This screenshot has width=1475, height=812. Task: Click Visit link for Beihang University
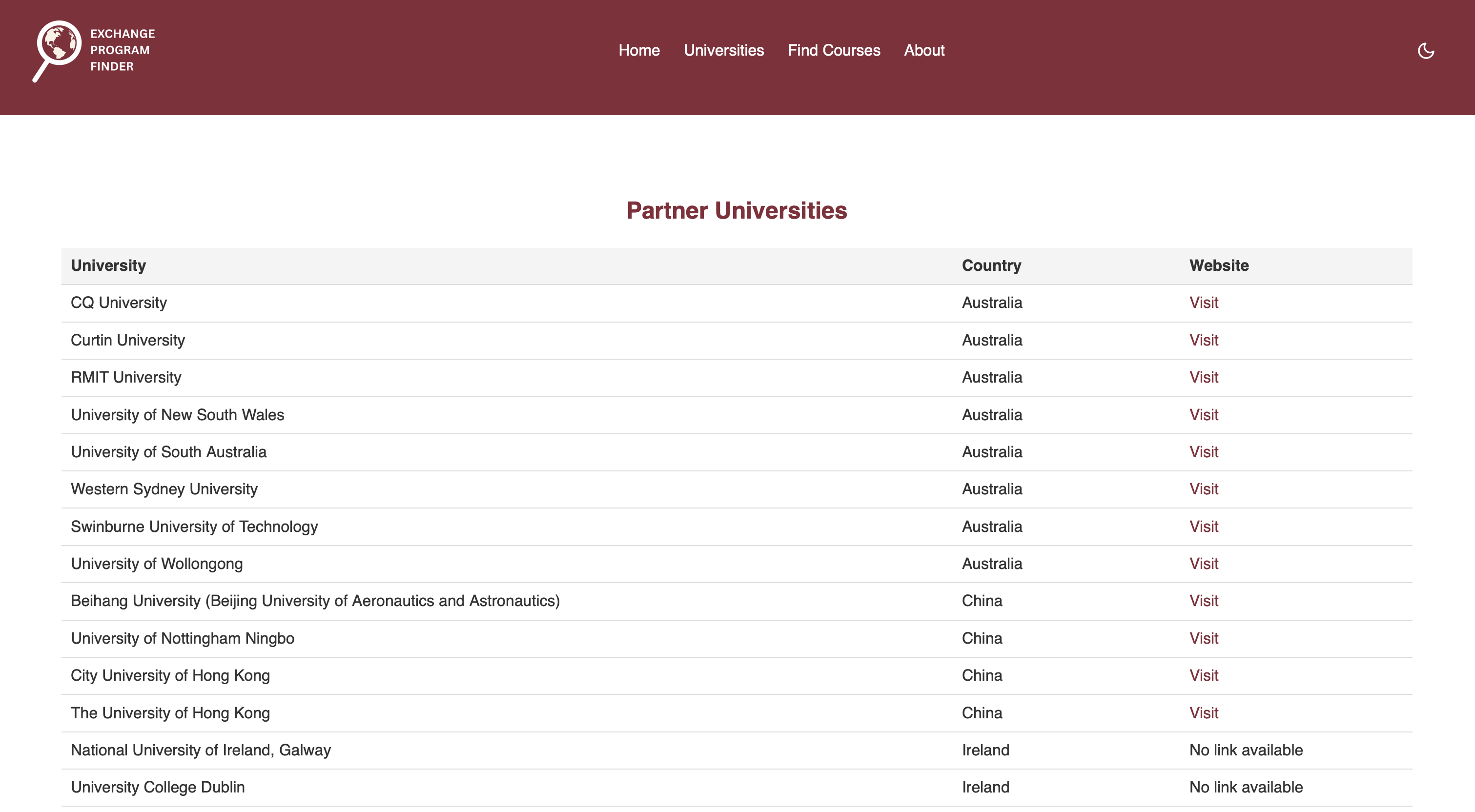[1203, 601]
